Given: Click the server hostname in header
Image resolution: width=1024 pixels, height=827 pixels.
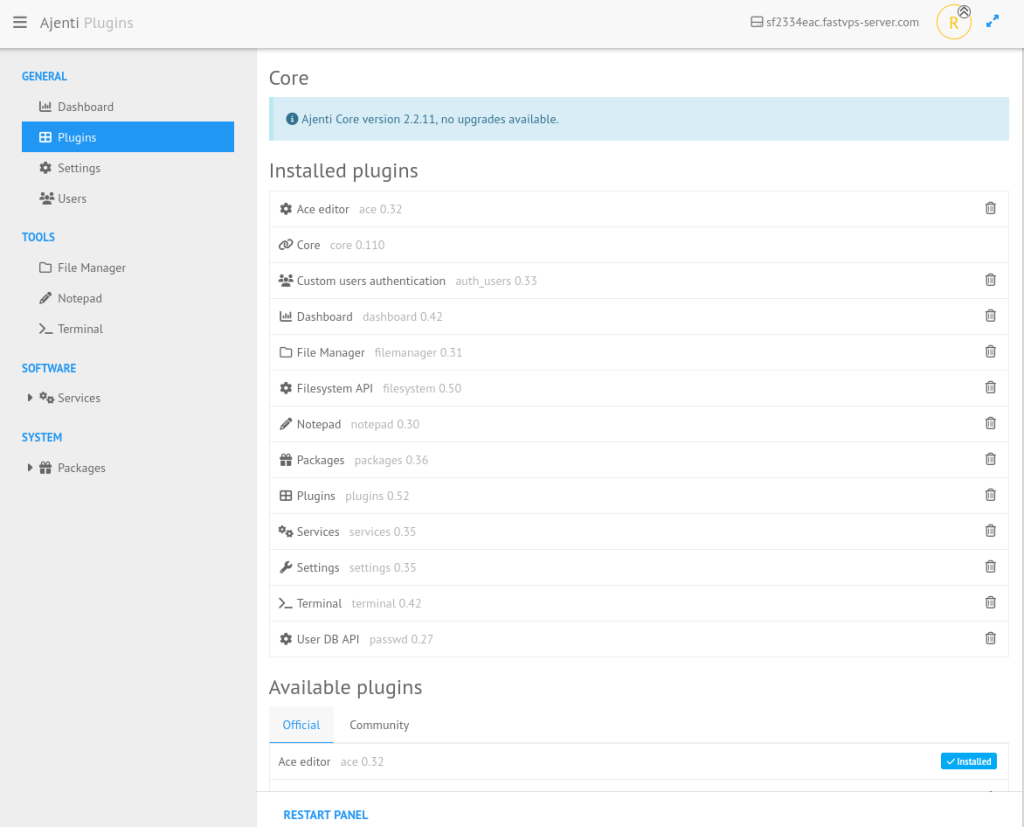Looking at the screenshot, I should (x=841, y=22).
